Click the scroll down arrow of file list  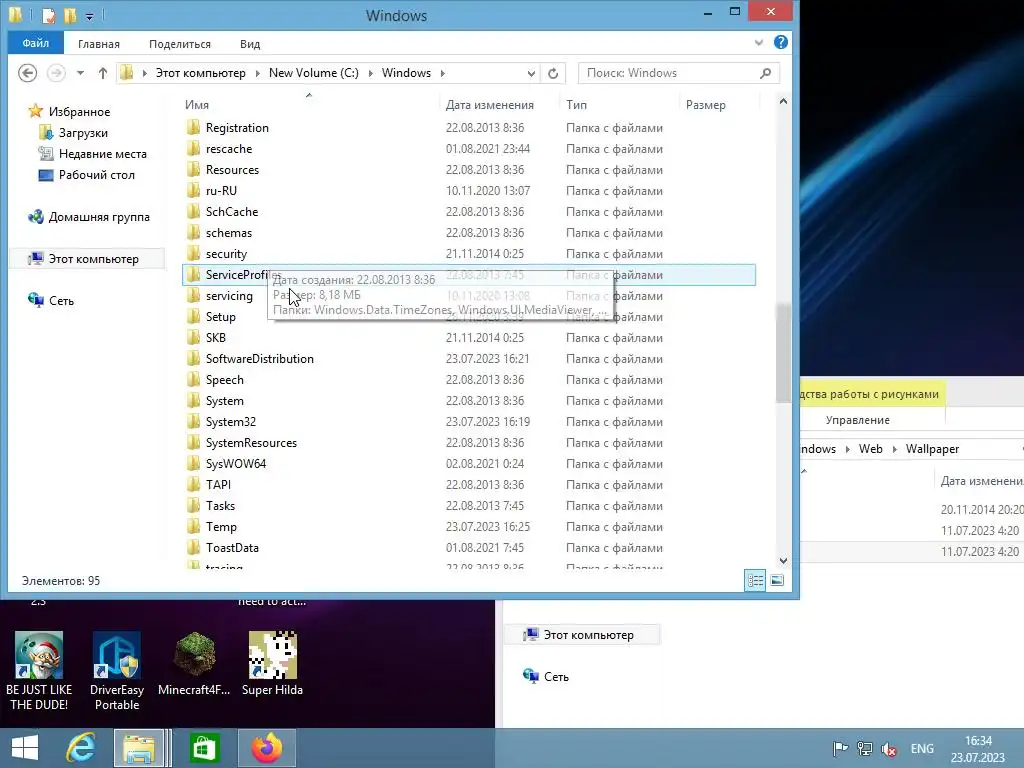(x=783, y=561)
